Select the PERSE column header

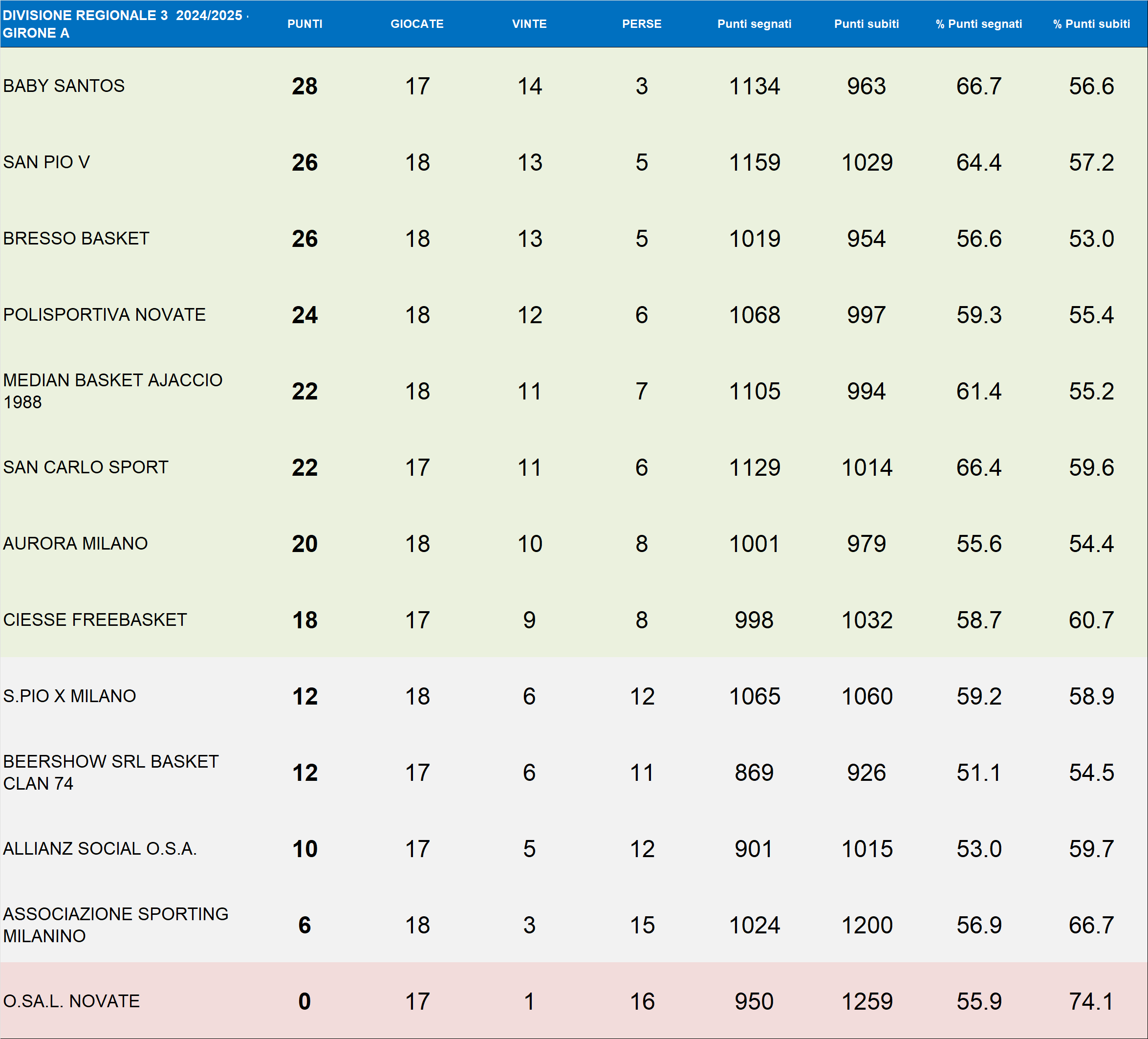pyautogui.click(x=642, y=24)
